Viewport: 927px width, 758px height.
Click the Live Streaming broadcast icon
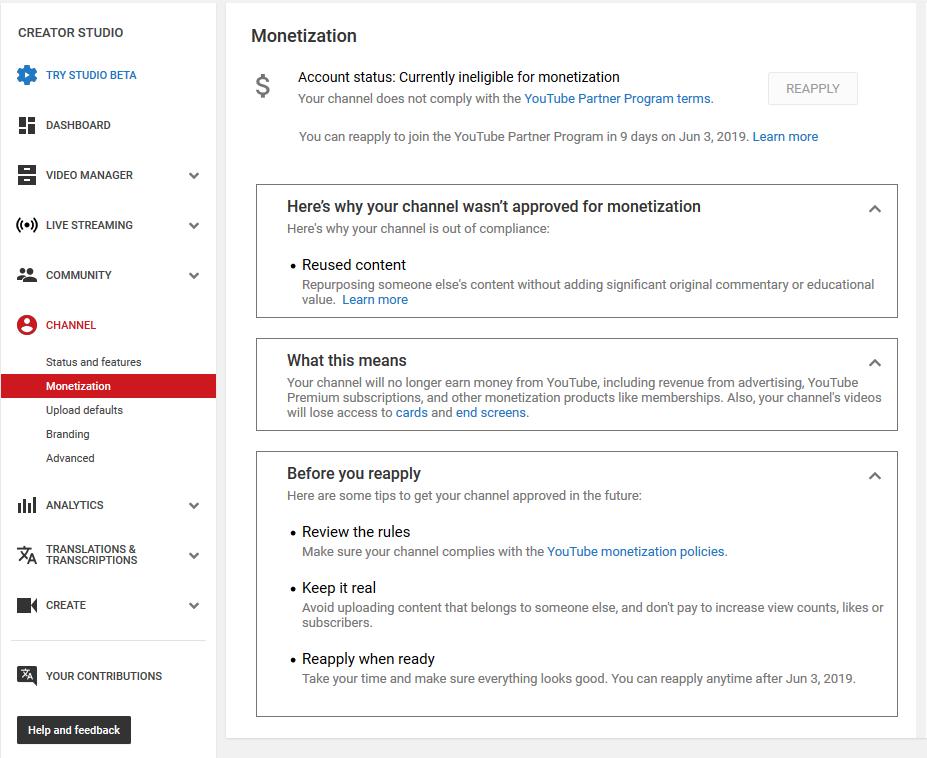click(27, 225)
